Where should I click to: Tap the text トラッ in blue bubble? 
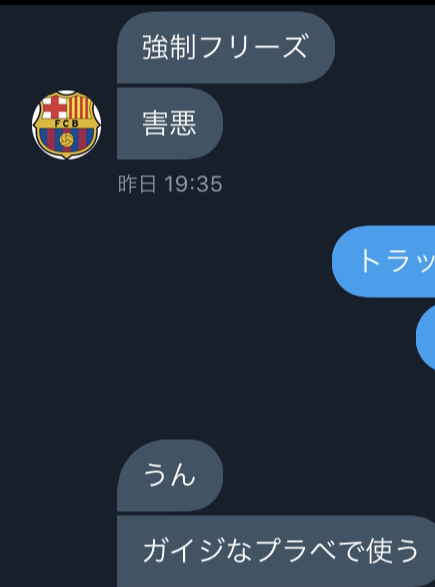397,261
